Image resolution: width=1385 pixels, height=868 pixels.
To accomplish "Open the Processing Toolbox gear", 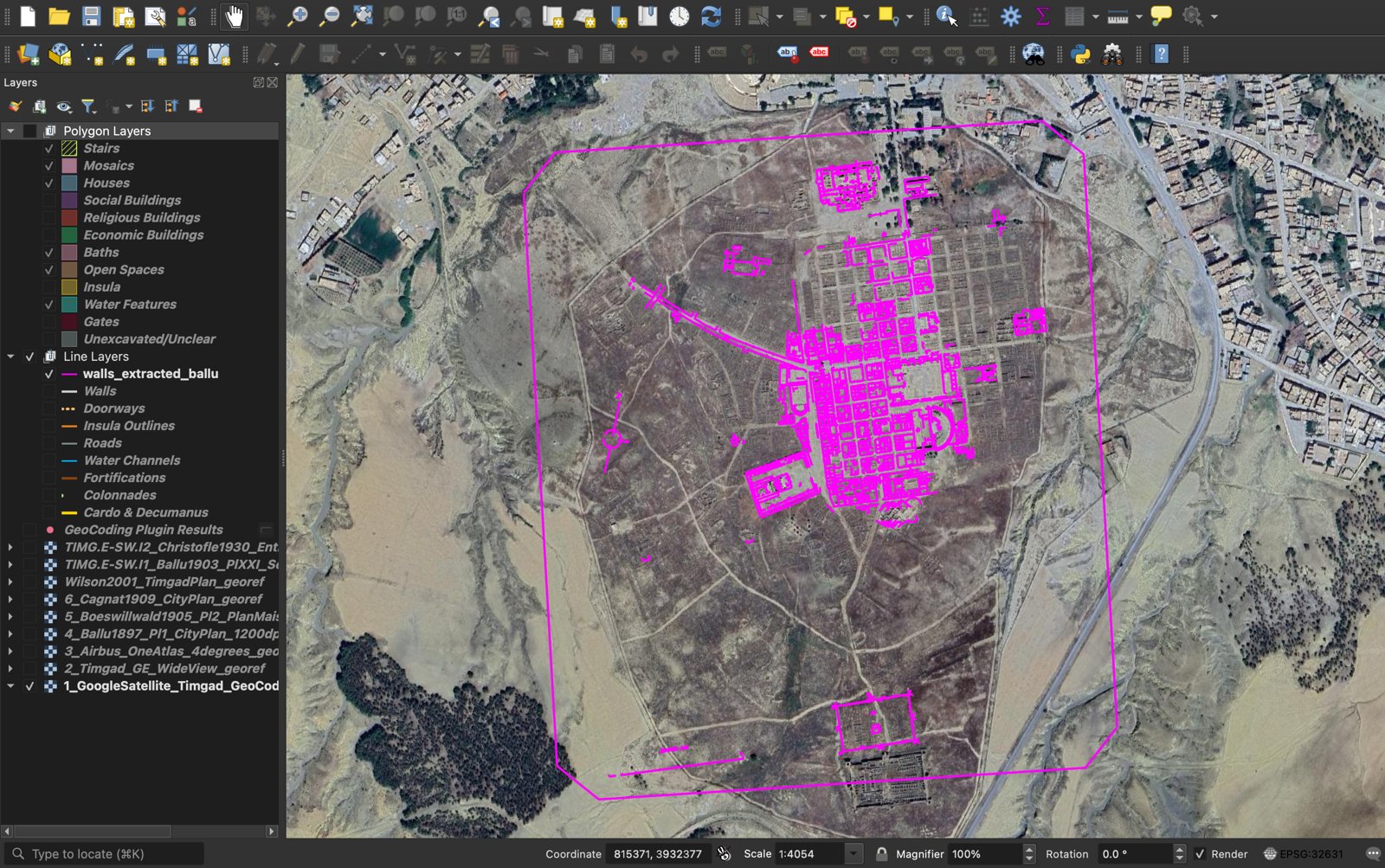I will tap(1010, 16).
